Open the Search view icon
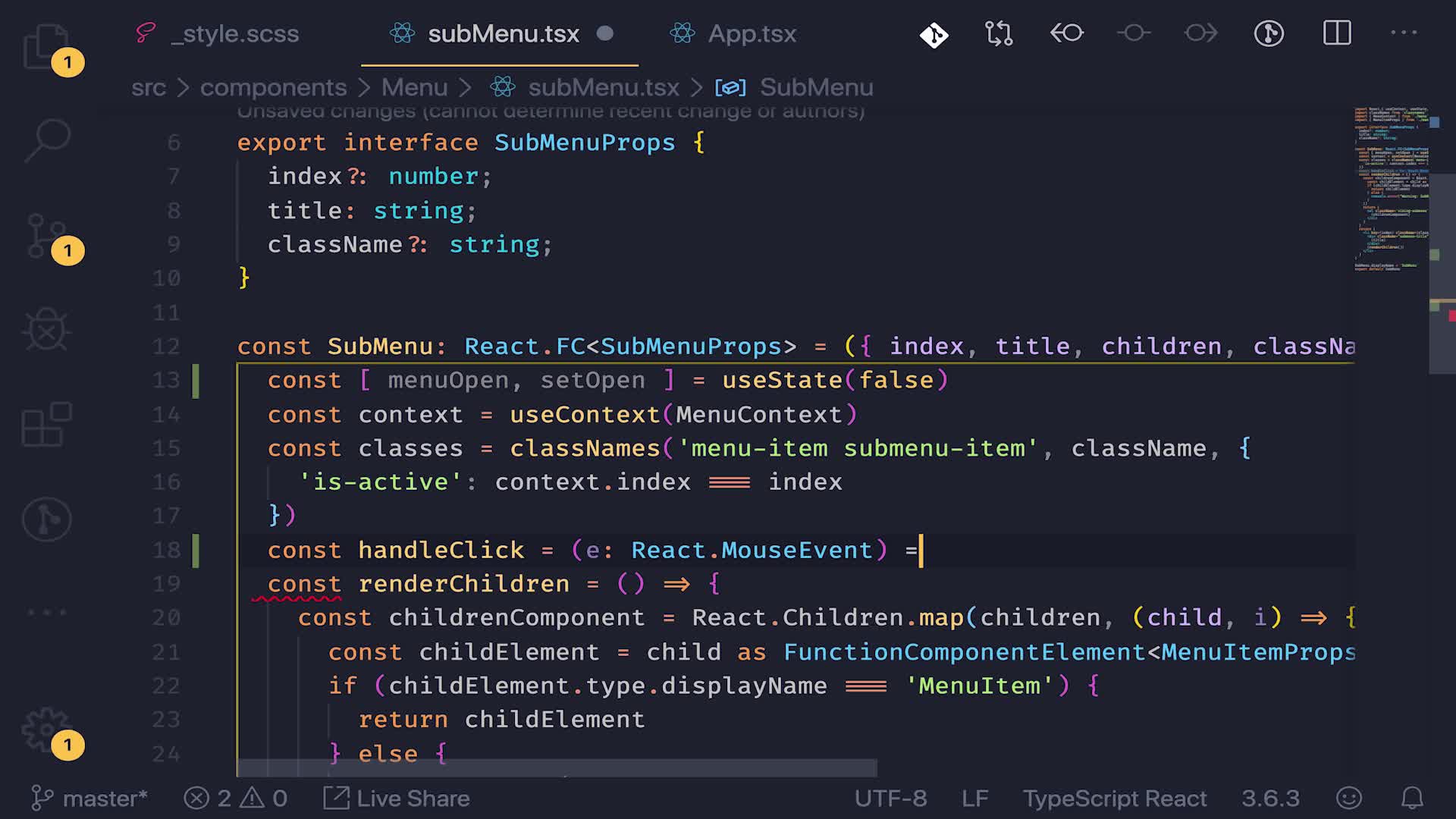1456x819 pixels. click(47, 140)
